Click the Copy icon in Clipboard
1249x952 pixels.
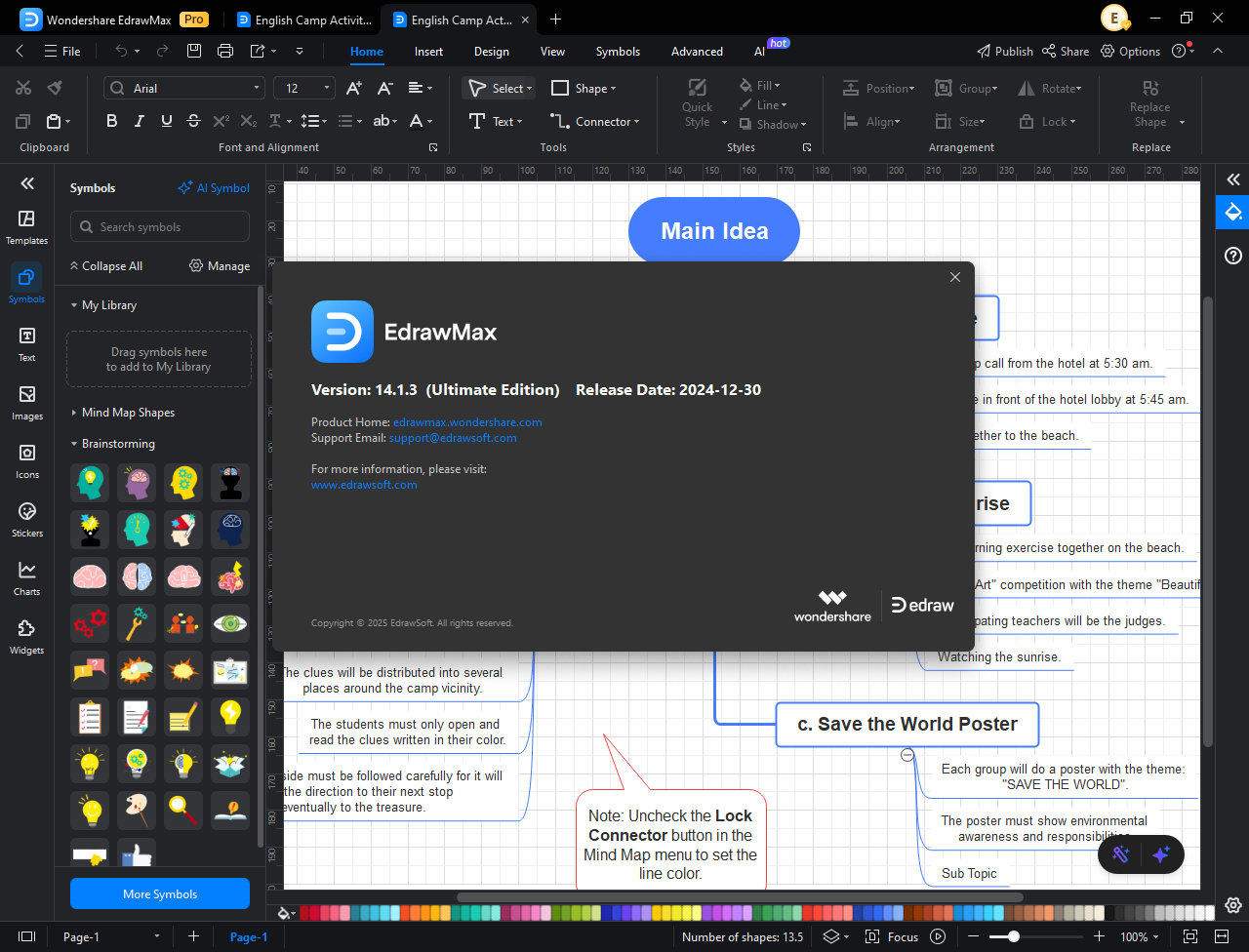click(x=23, y=121)
